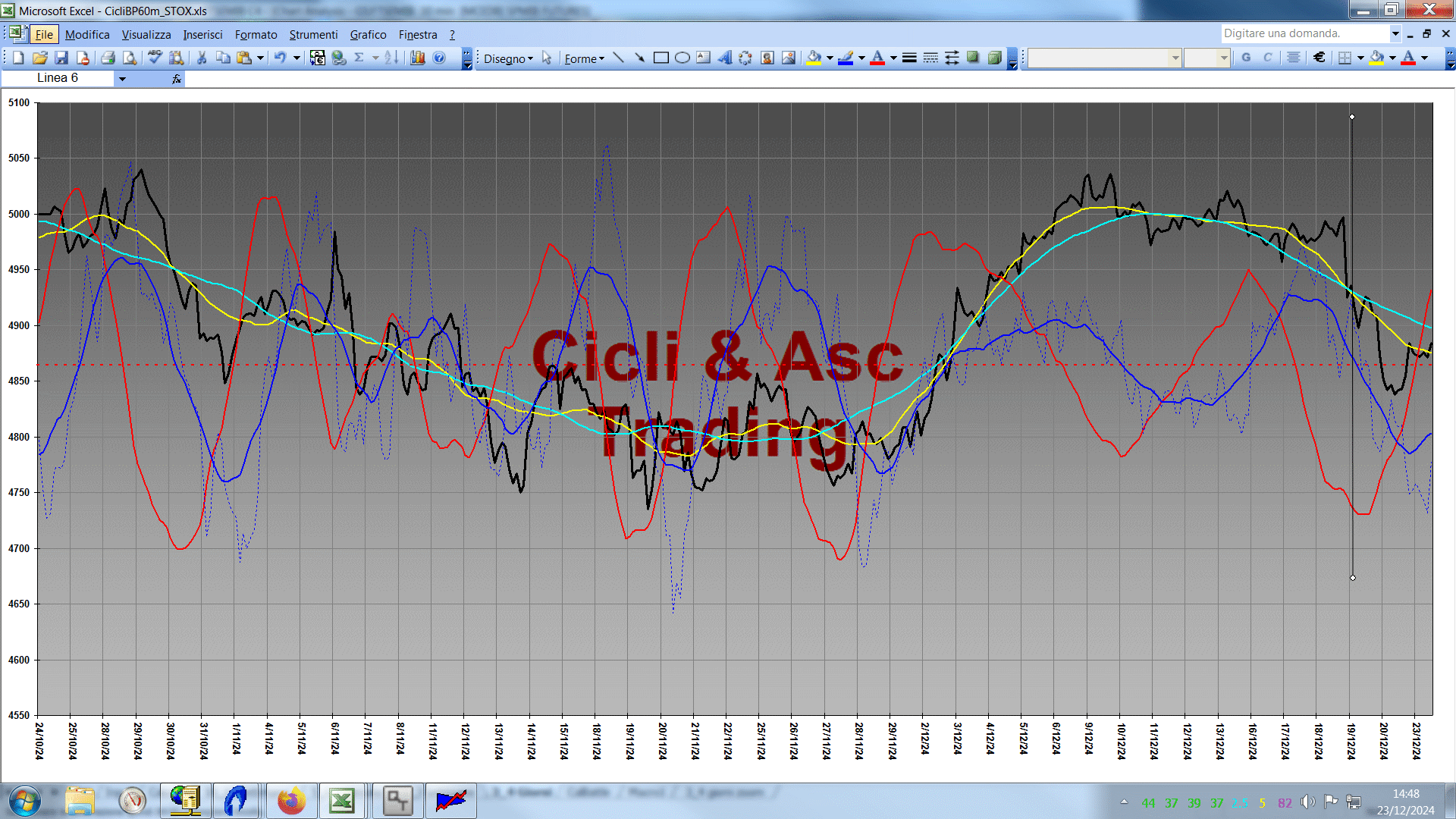Click the top handle of selected vertical line
The width and height of the screenshot is (1456, 819).
pos(1351,117)
